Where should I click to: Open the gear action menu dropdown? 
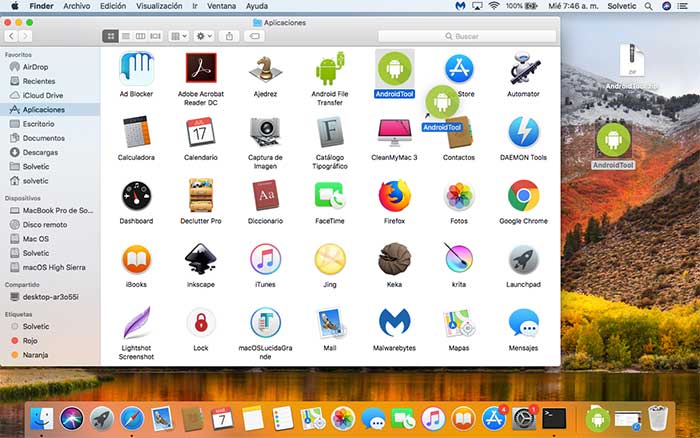(x=204, y=36)
